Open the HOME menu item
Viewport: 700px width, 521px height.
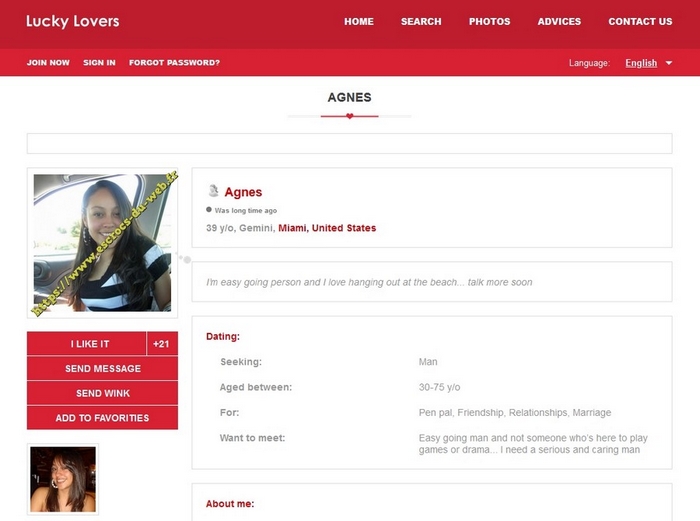[358, 21]
